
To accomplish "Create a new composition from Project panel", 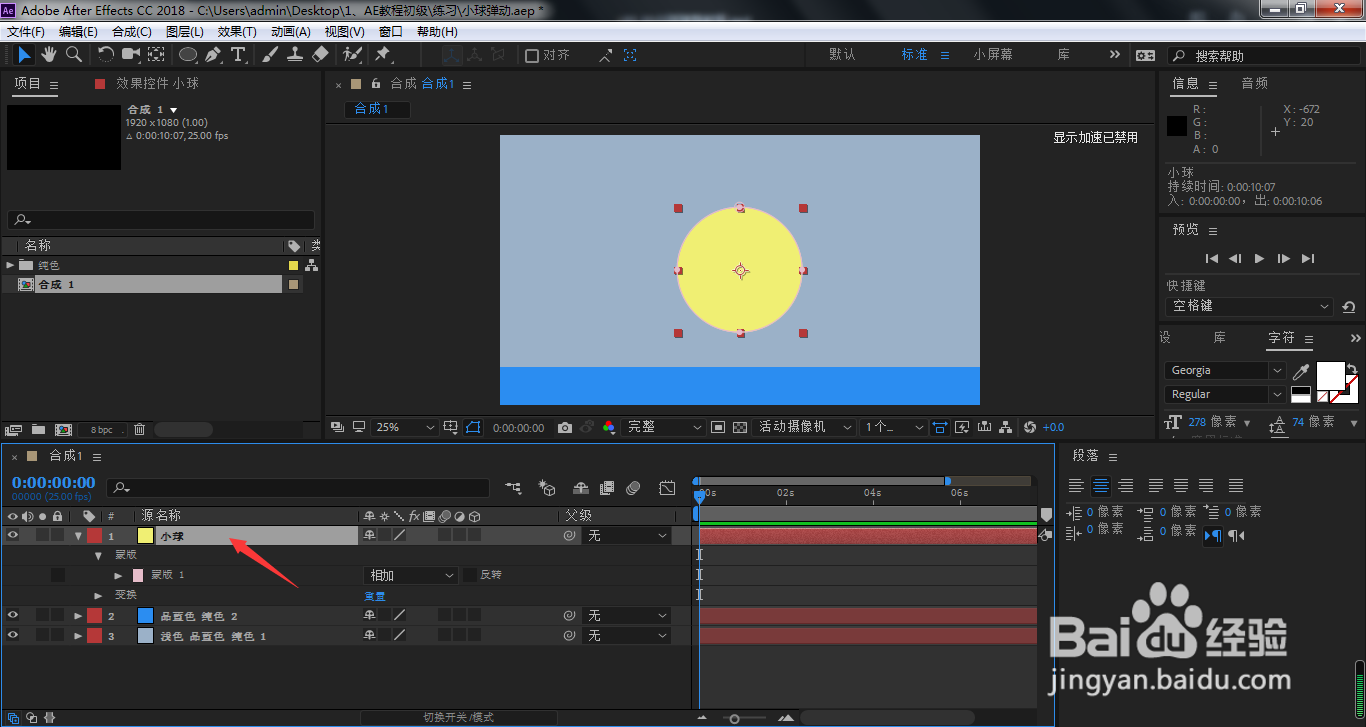I will [x=63, y=429].
